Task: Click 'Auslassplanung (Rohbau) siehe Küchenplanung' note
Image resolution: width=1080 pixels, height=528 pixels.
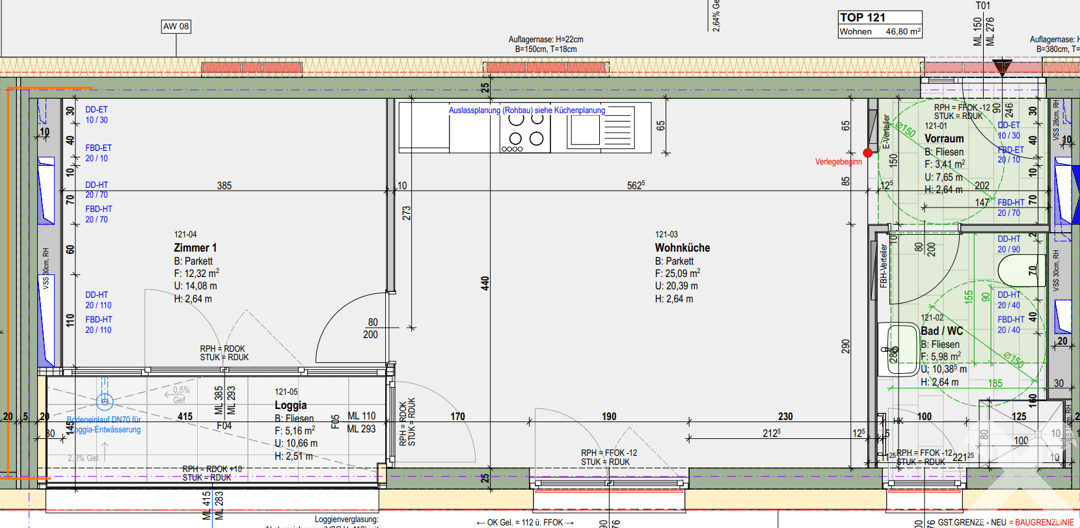Action: (x=526, y=110)
